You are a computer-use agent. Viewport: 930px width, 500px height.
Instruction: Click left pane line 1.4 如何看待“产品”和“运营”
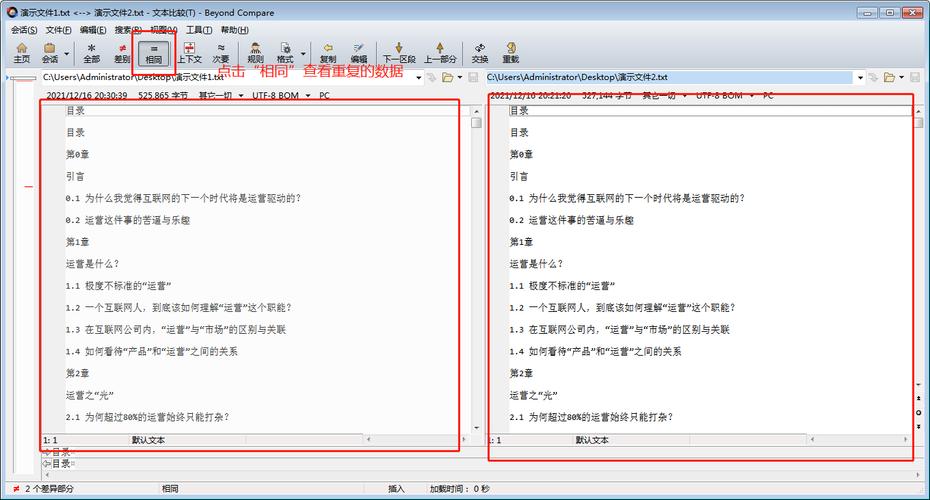(151, 352)
